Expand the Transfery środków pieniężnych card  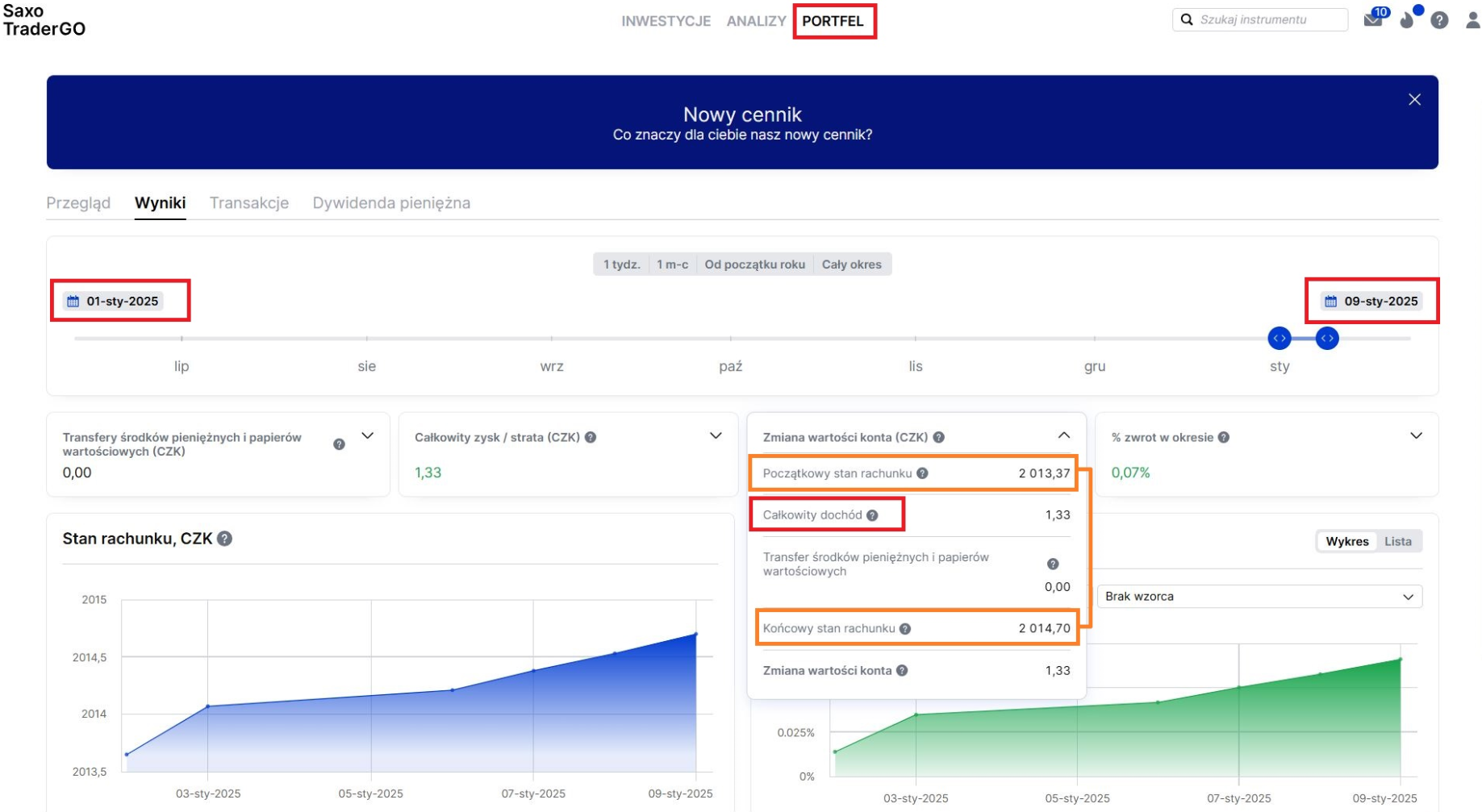(368, 435)
